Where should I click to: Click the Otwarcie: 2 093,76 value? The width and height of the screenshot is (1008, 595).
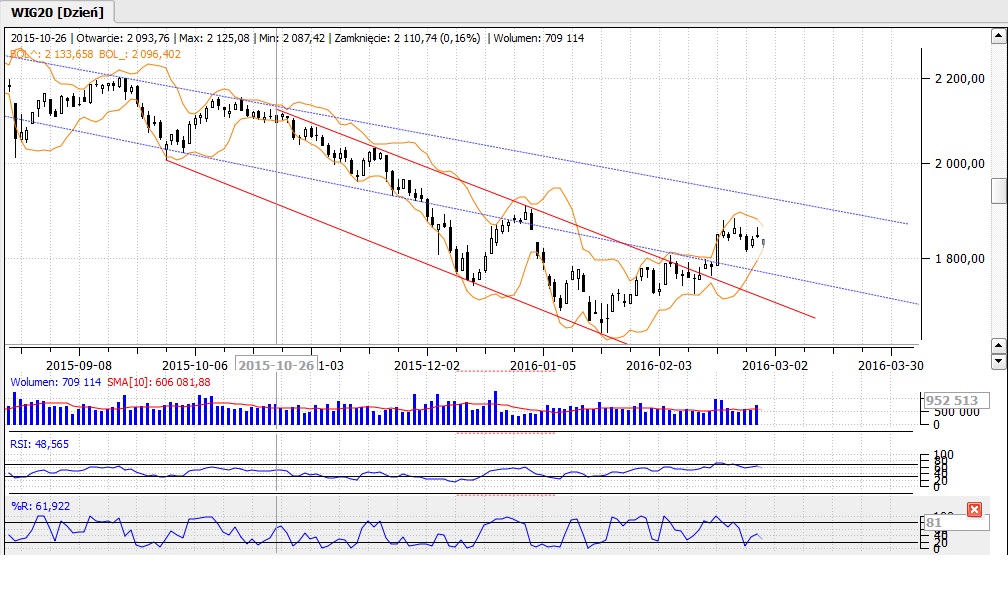tap(123, 38)
